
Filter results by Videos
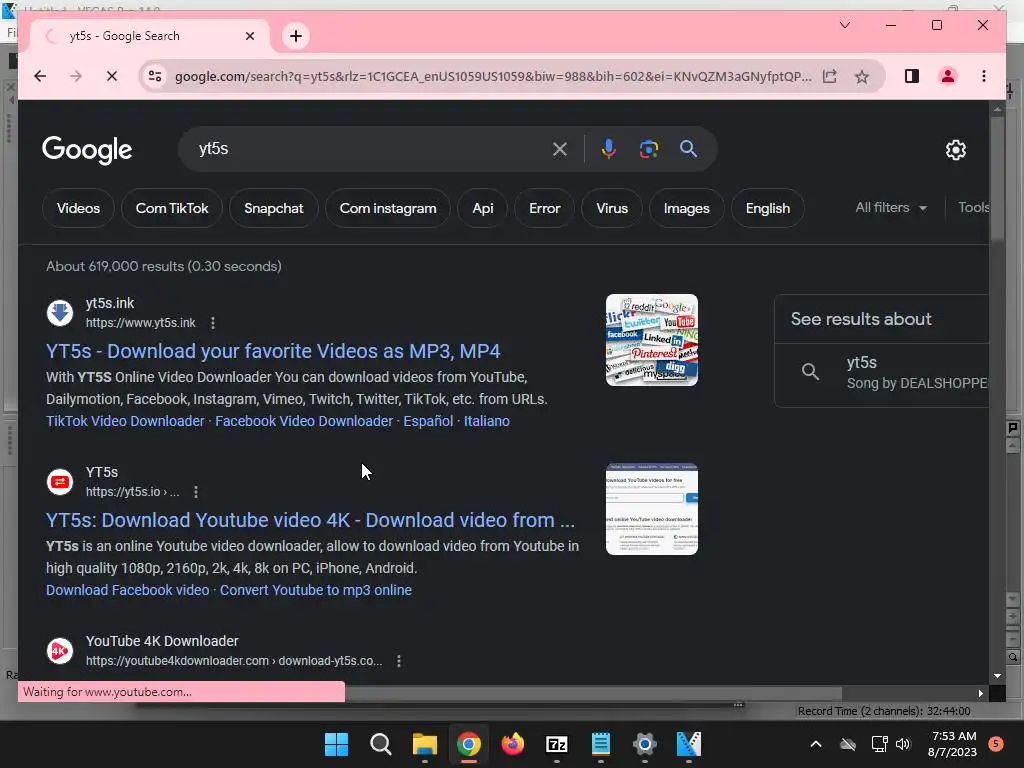[78, 208]
